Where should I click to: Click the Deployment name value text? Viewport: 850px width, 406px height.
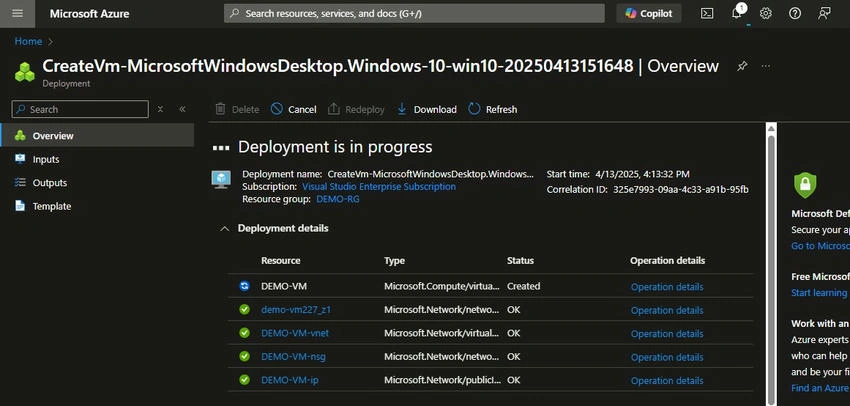click(x=430, y=174)
